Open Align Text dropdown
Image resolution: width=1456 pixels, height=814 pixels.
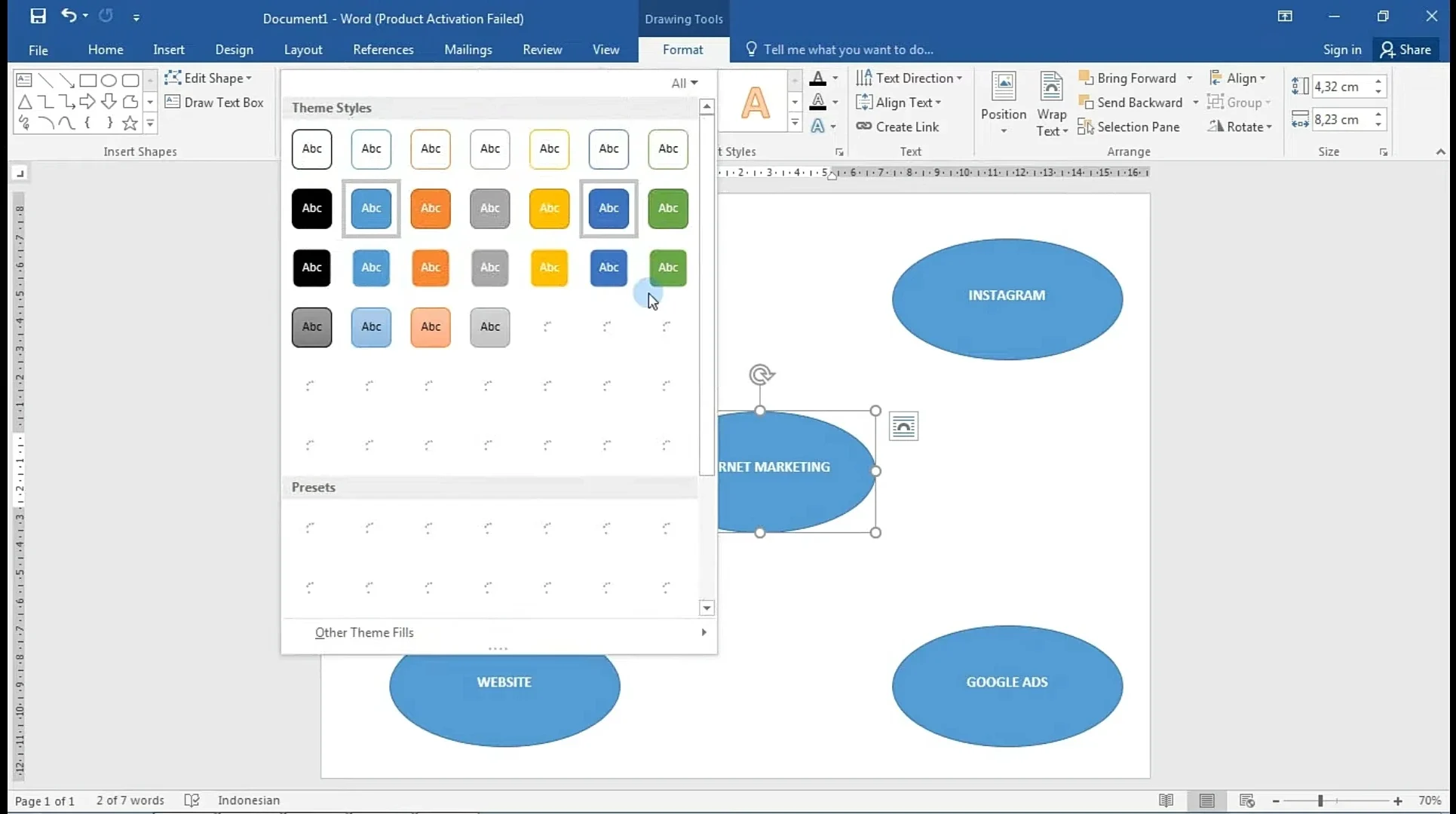[x=899, y=102]
